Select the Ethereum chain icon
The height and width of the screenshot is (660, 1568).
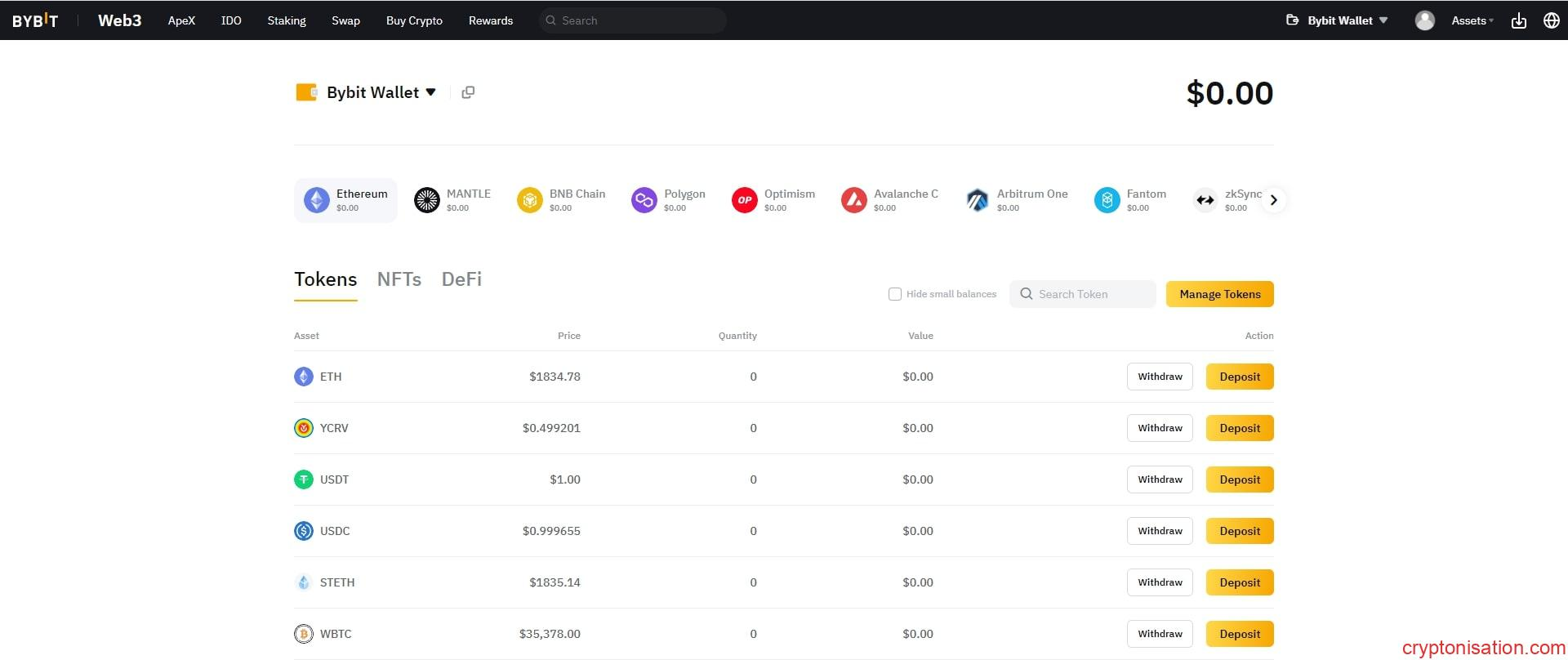pos(317,200)
